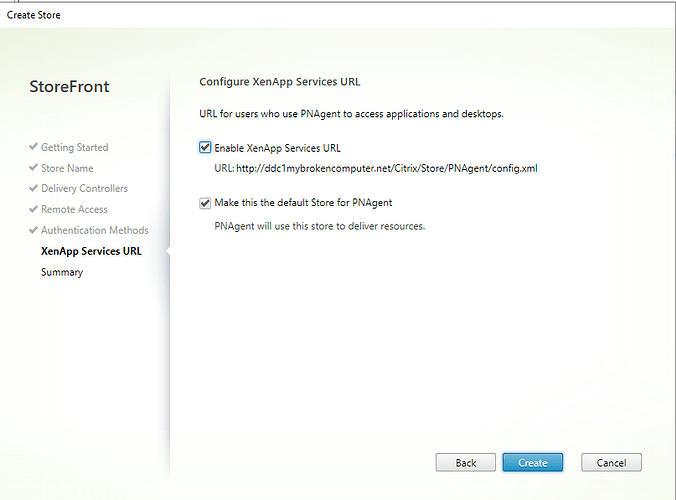Click the StoreFront title in sidebar
Viewport: 676px width, 500px height.
point(69,87)
